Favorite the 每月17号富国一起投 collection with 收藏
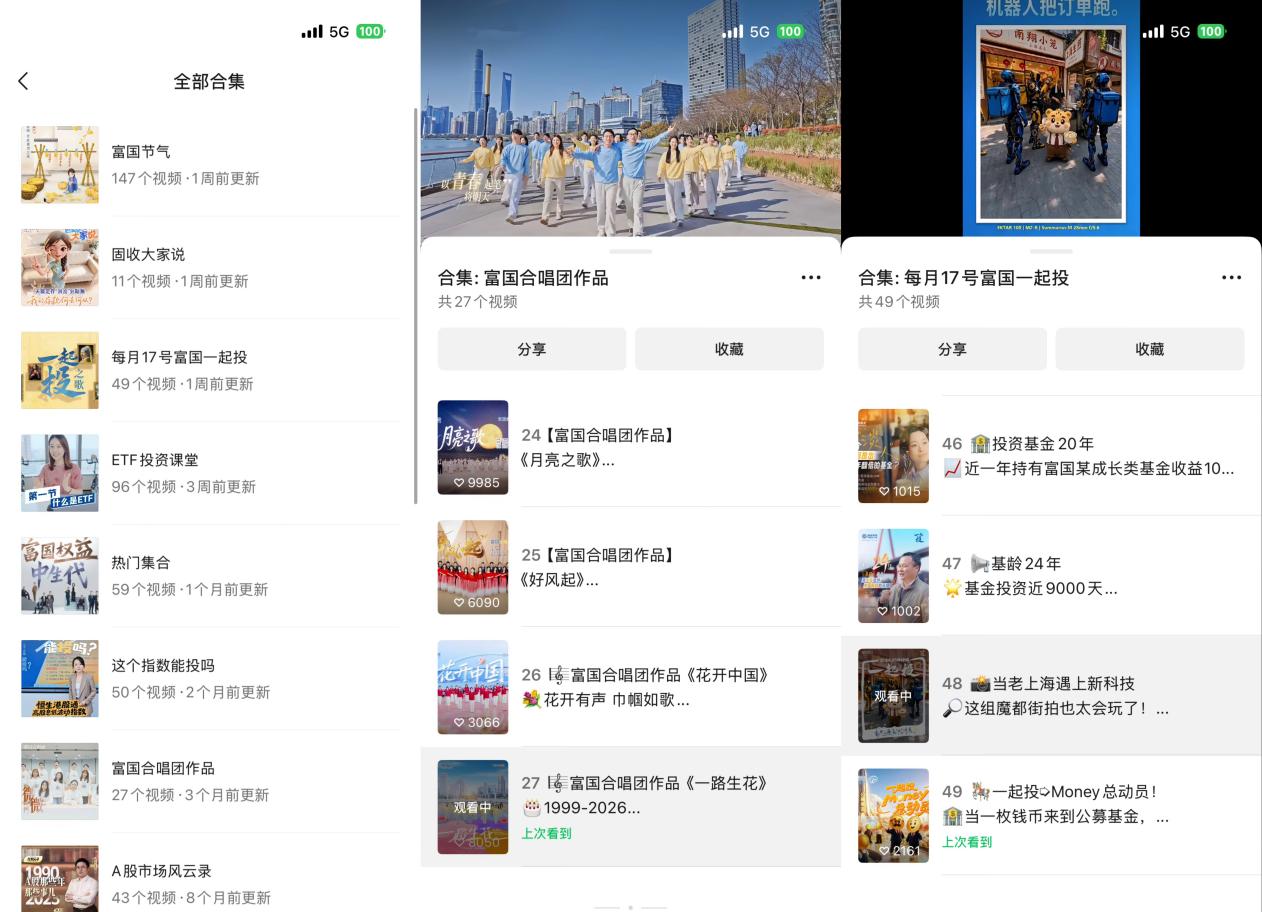Viewport: 1262px width, 912px height. [x=1150, y=349]
